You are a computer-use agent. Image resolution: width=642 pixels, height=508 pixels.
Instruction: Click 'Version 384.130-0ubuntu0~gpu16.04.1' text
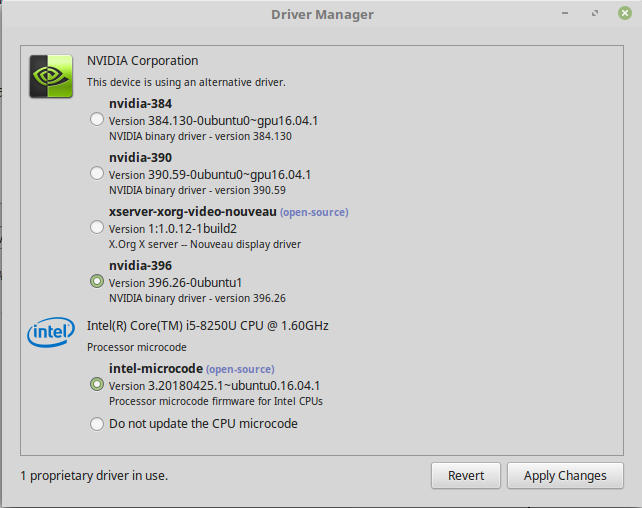(213, 121)
